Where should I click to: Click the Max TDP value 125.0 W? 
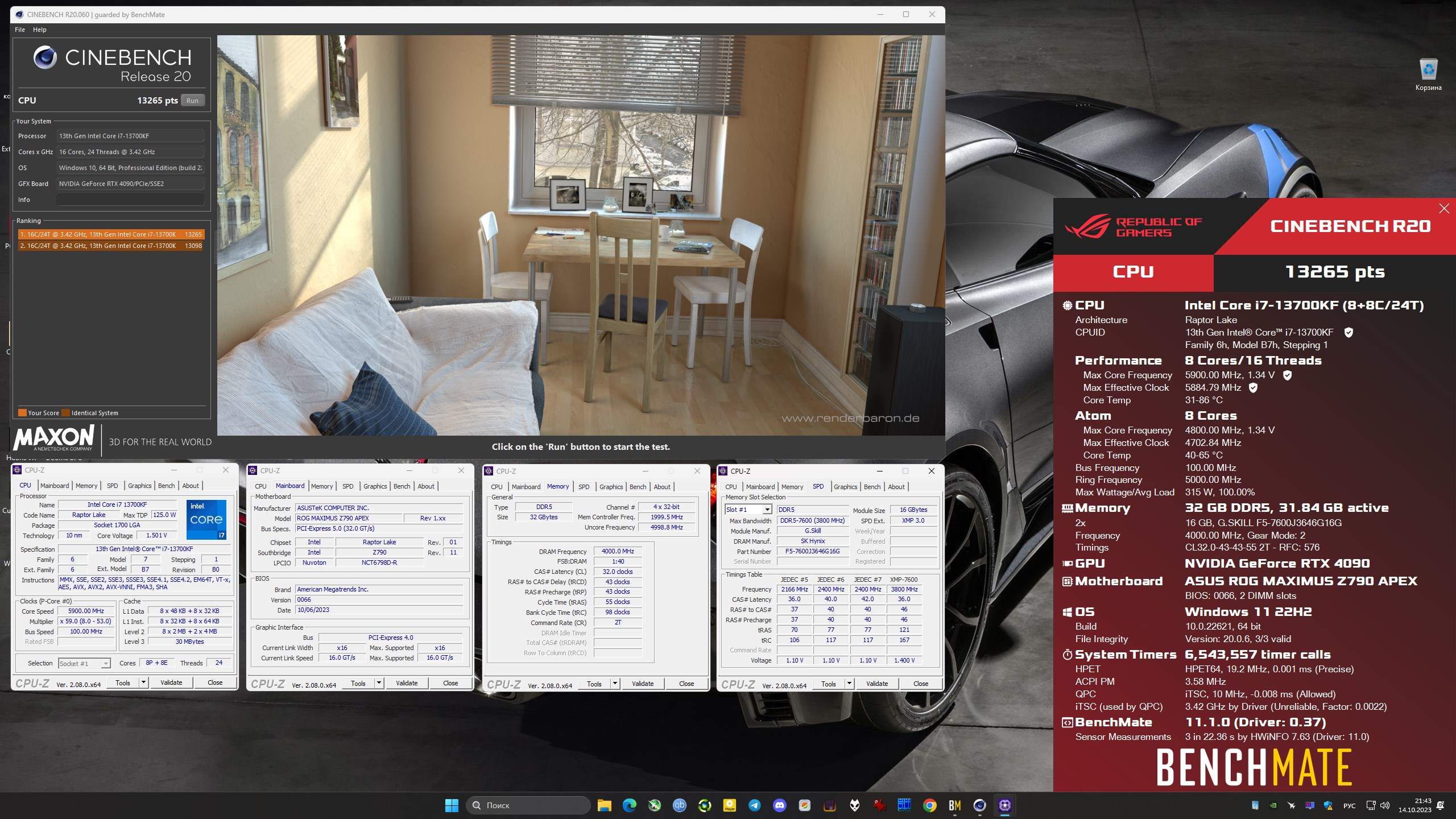tap(164, 515)
